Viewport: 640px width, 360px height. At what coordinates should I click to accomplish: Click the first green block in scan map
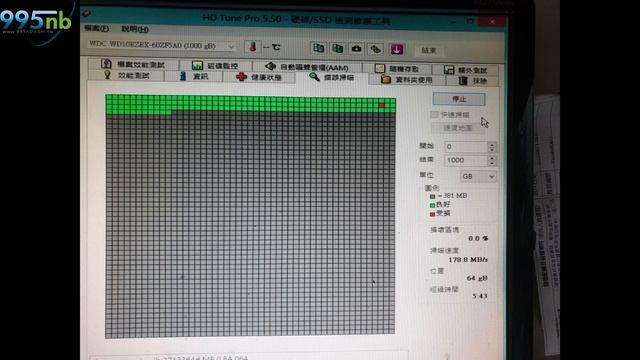click(109, 98)
